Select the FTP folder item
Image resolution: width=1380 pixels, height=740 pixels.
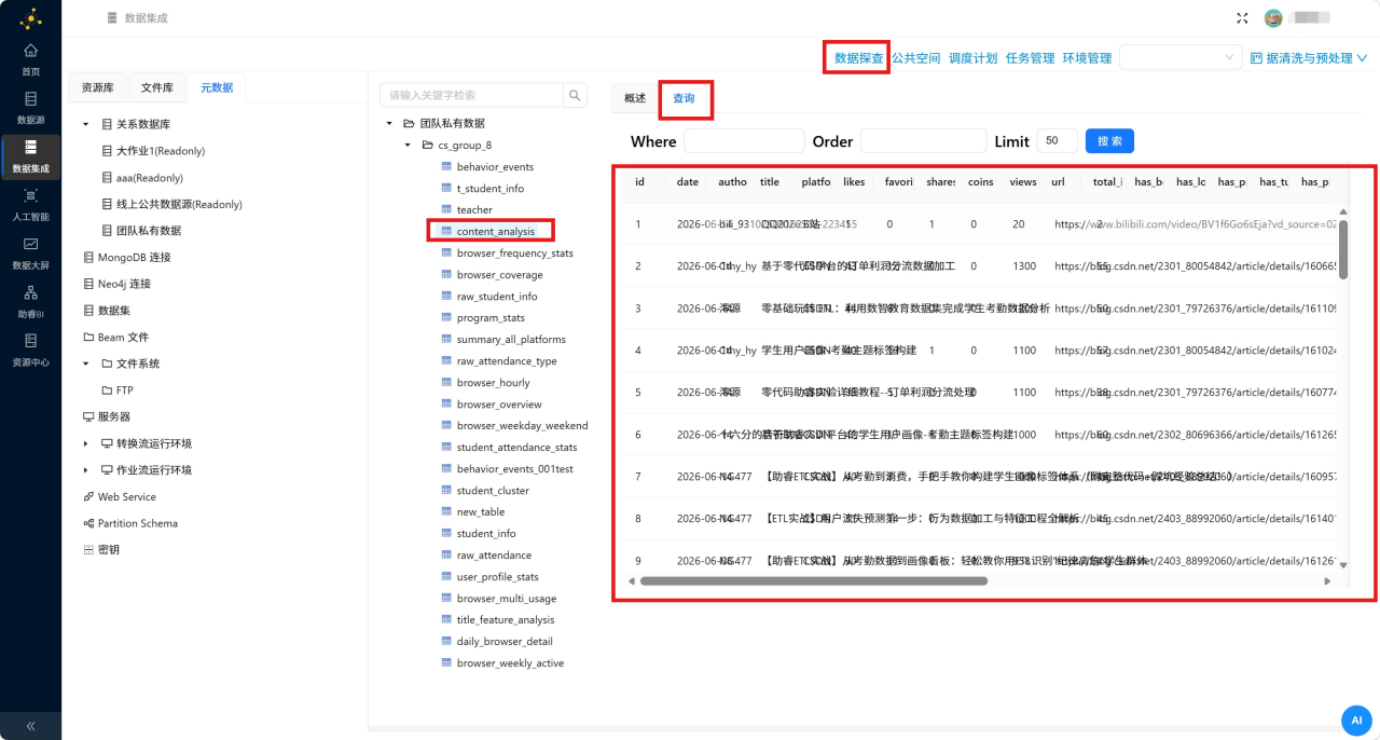[124, 390]
